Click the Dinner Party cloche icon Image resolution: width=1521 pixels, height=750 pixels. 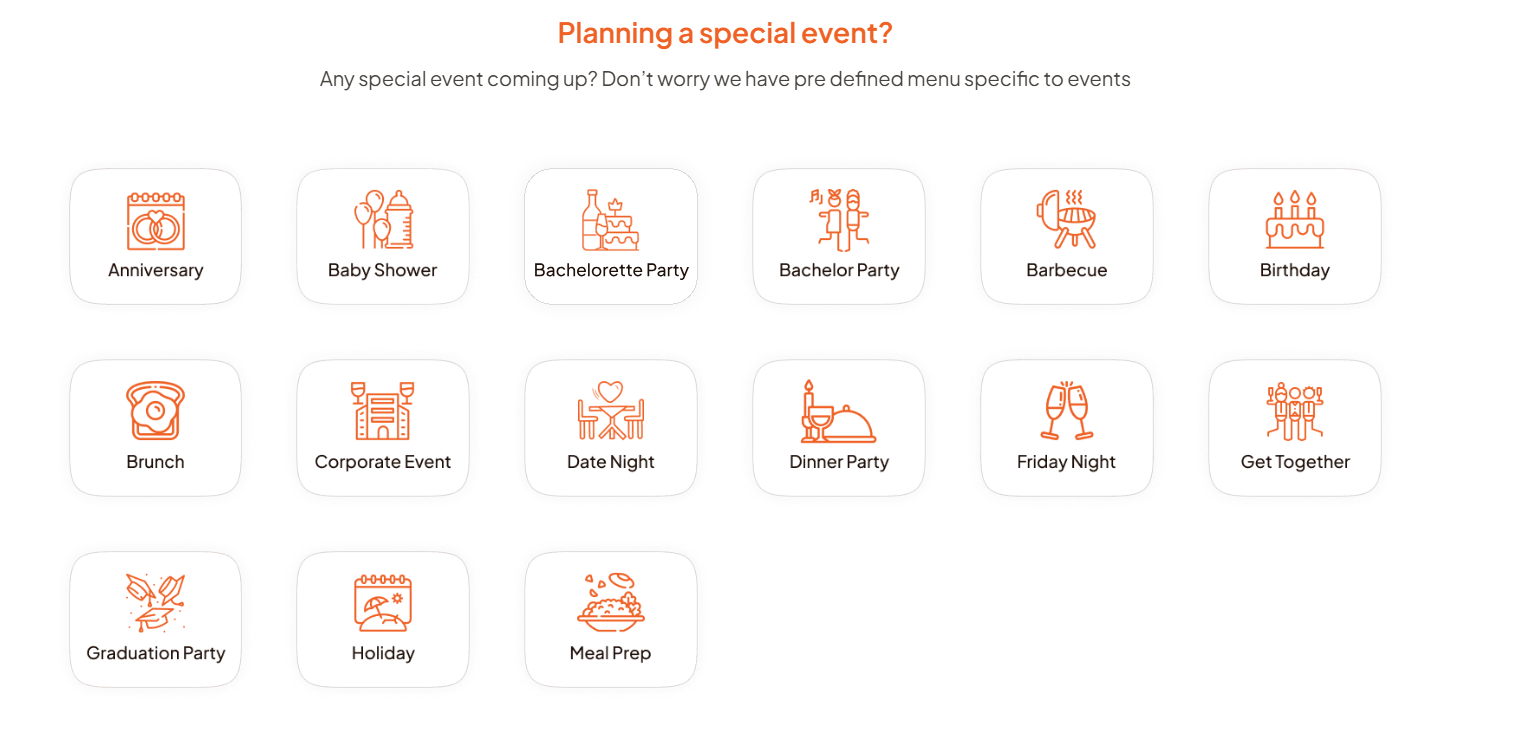pos(839,411)
